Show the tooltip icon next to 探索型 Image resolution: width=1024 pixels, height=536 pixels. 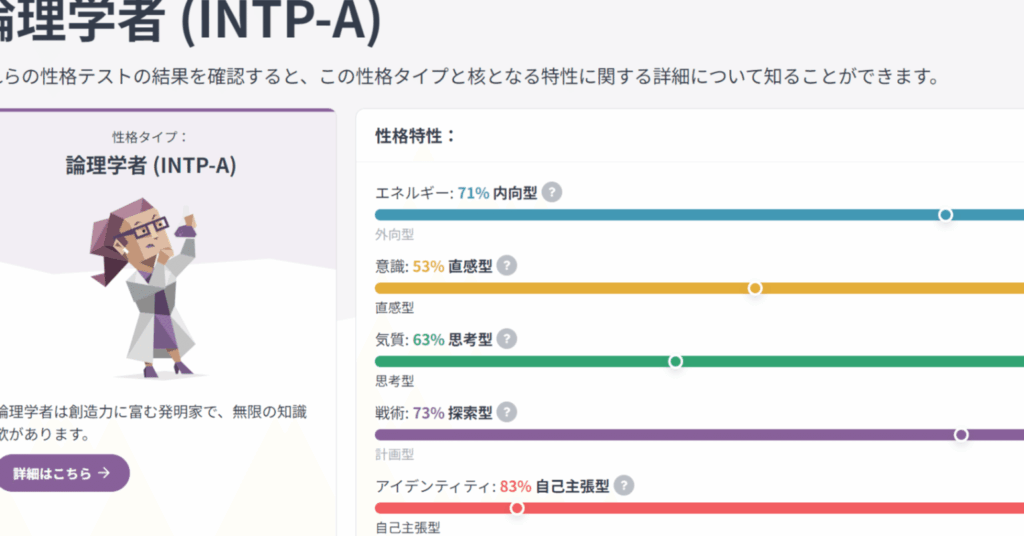click(x=507, y=412)
